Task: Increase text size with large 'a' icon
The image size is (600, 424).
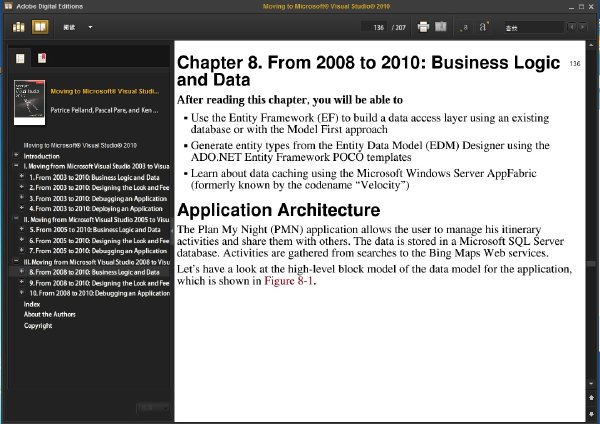Action: coord(484,26)
